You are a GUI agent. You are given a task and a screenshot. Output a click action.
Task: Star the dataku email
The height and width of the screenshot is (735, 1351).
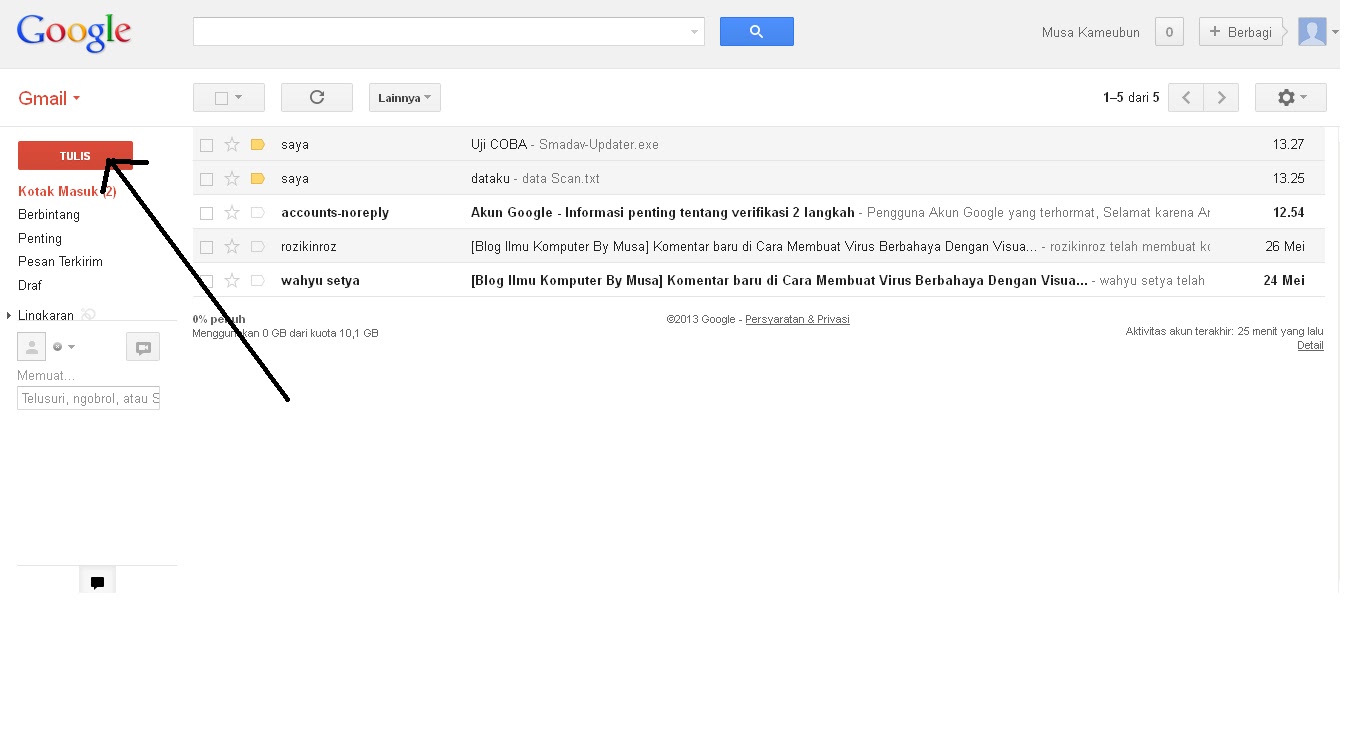click(232, 178)
